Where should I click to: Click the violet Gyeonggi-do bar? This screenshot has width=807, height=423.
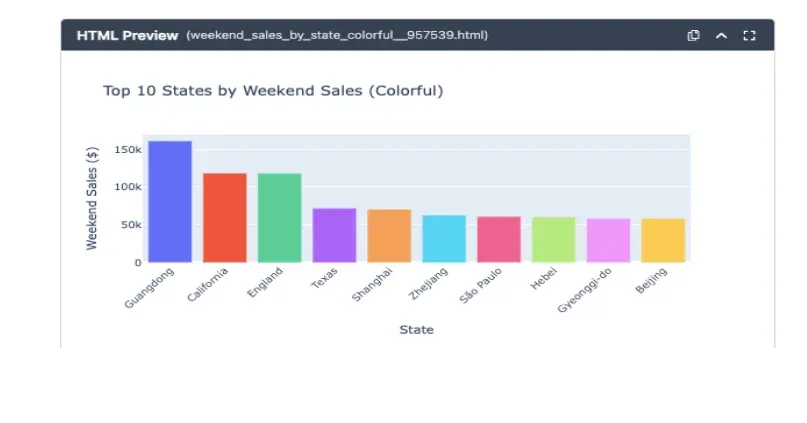pyautogui.click(x=608, y=241)
